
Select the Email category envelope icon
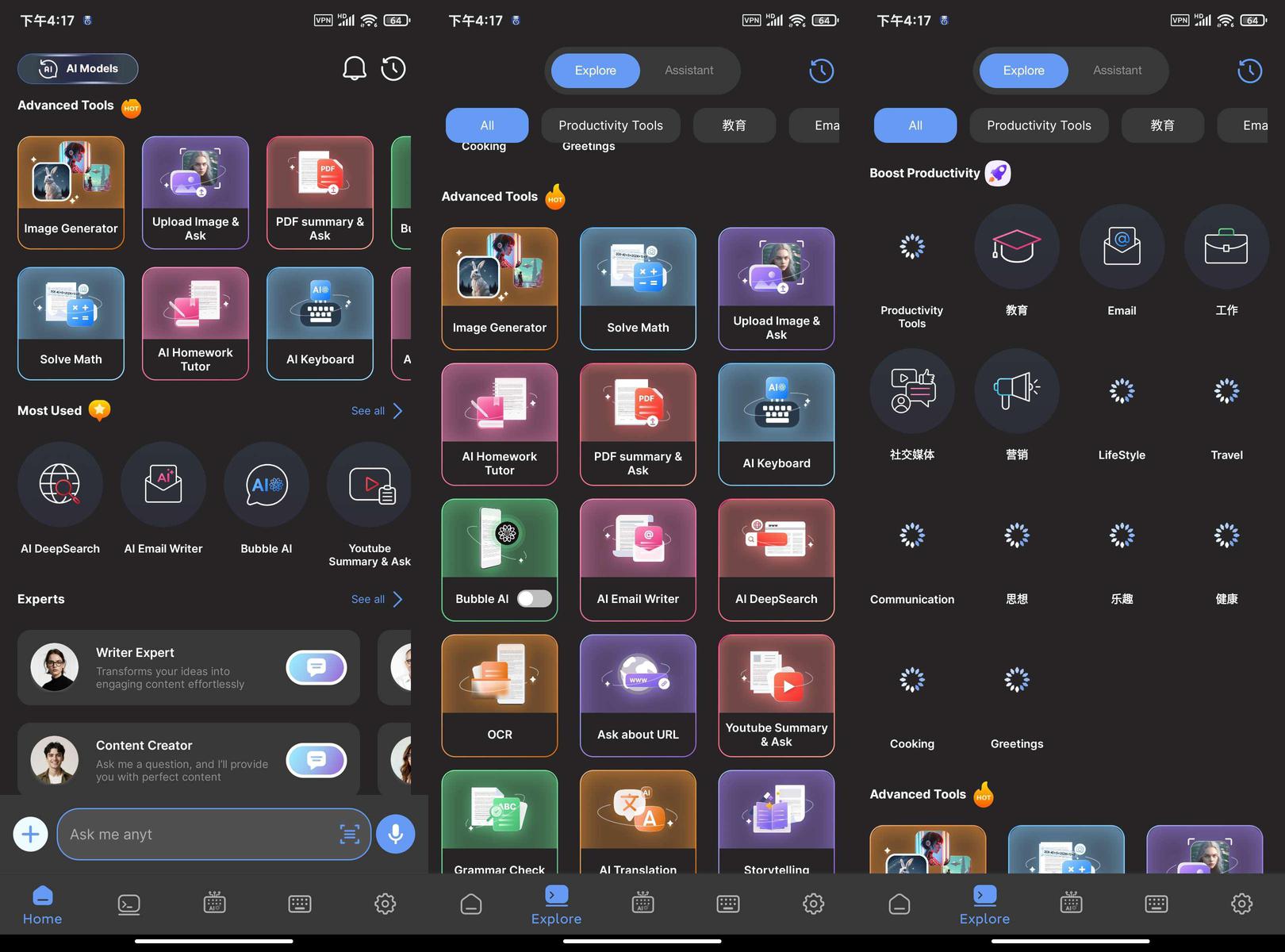[1122, 248]
